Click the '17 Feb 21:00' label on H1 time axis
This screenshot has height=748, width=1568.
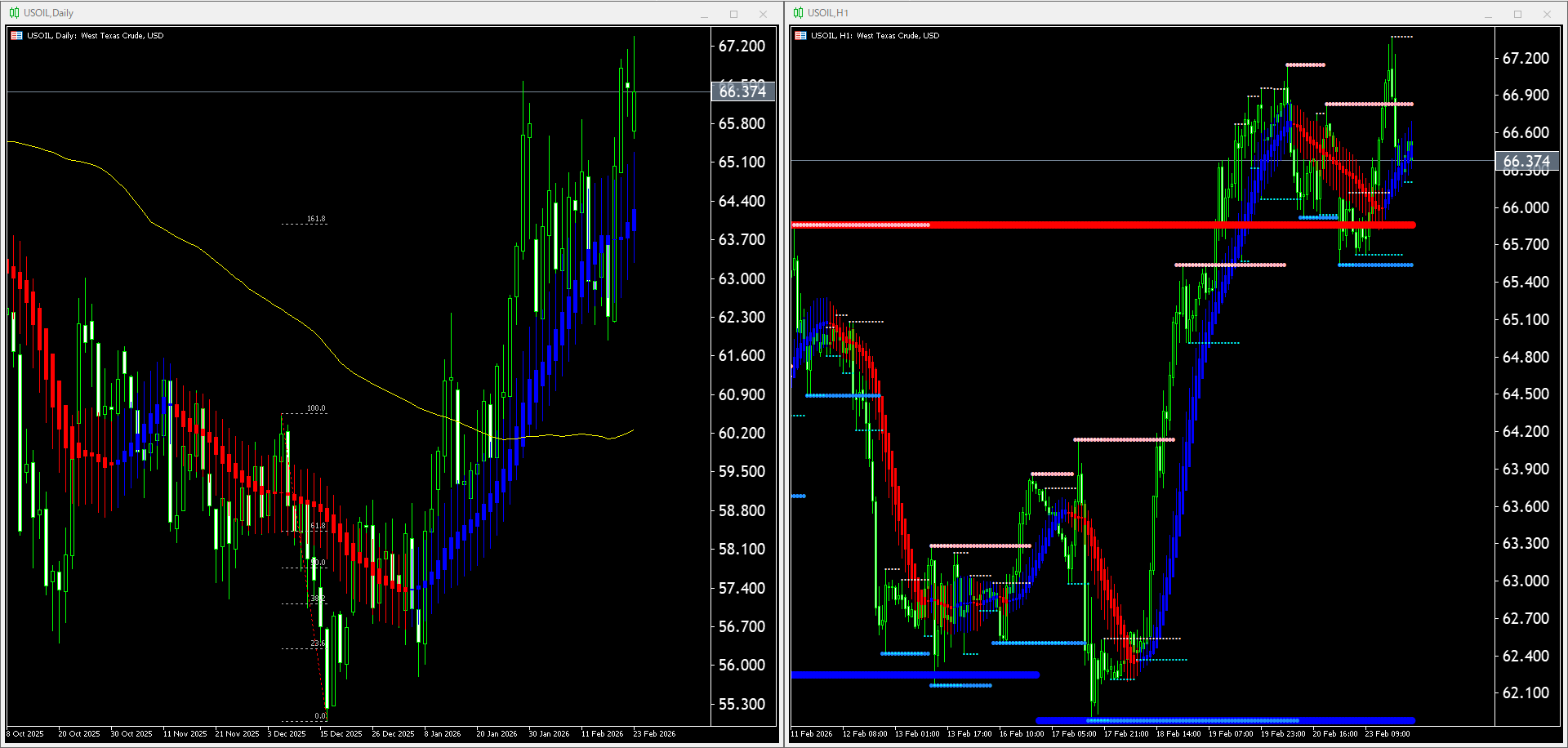click(x=1126, y=734)
